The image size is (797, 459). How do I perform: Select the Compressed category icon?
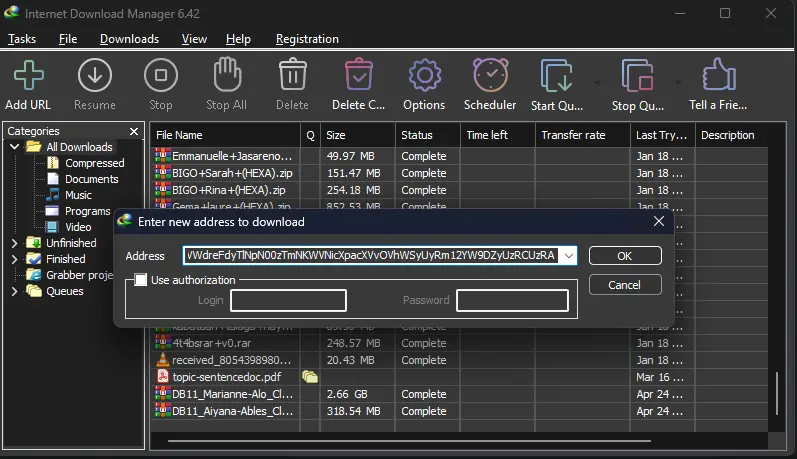point(53,163)
